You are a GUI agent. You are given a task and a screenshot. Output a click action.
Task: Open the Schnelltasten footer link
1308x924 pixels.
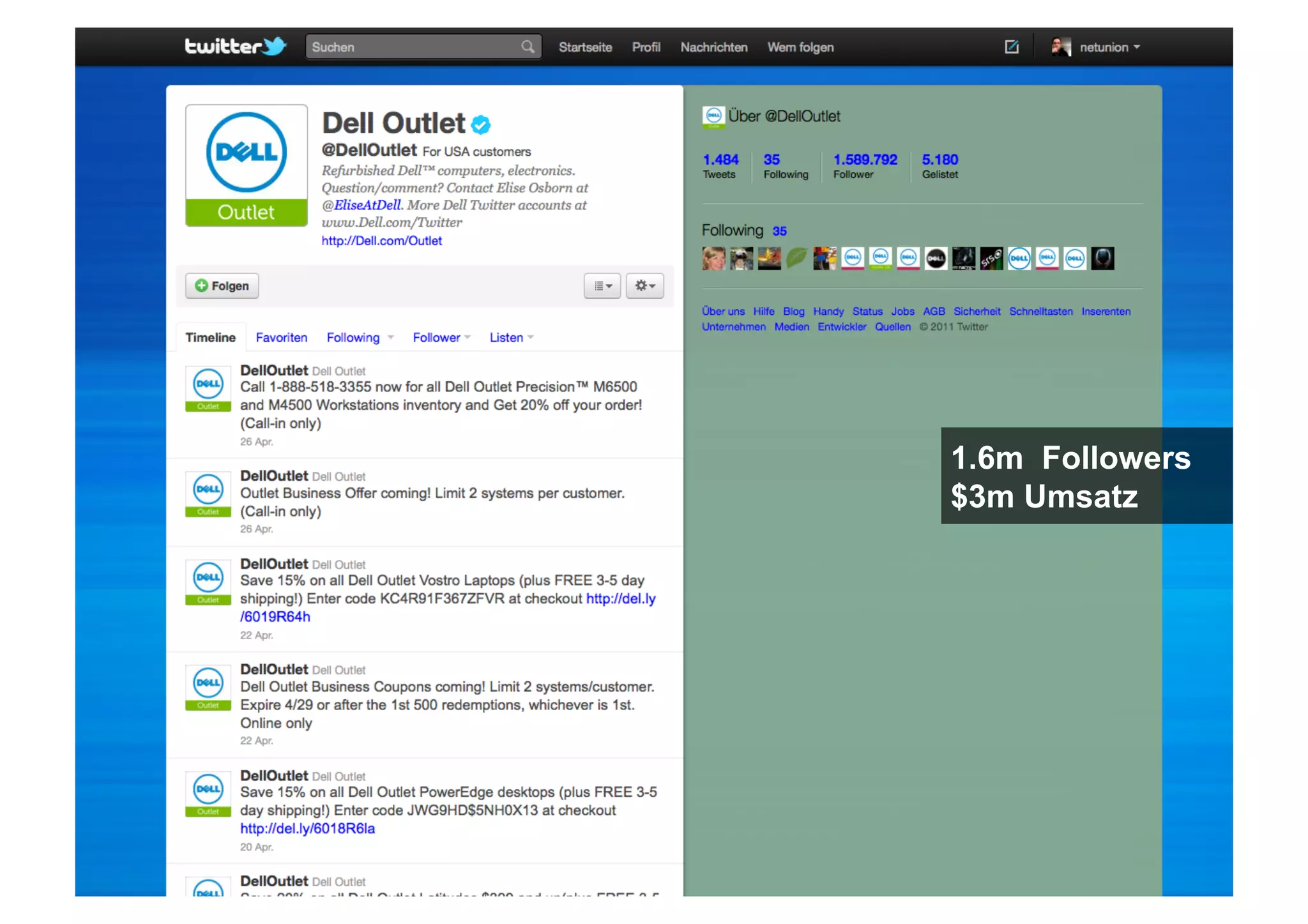[x=1040, y=312]
